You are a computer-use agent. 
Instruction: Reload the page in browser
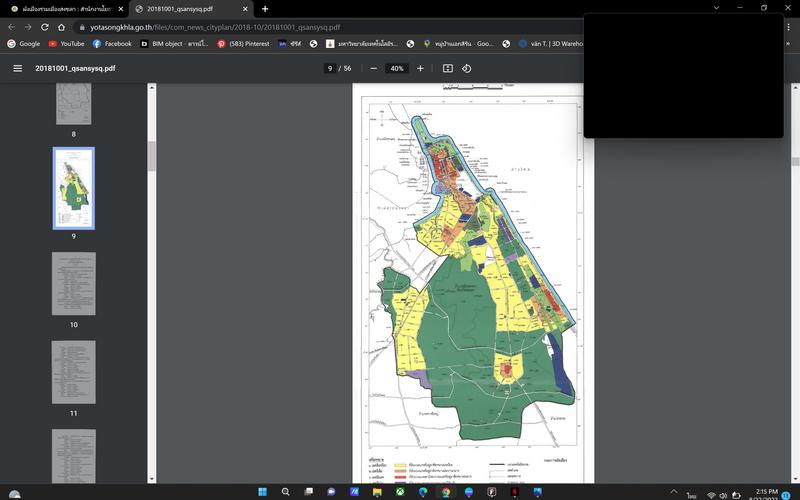coord(45,27)
